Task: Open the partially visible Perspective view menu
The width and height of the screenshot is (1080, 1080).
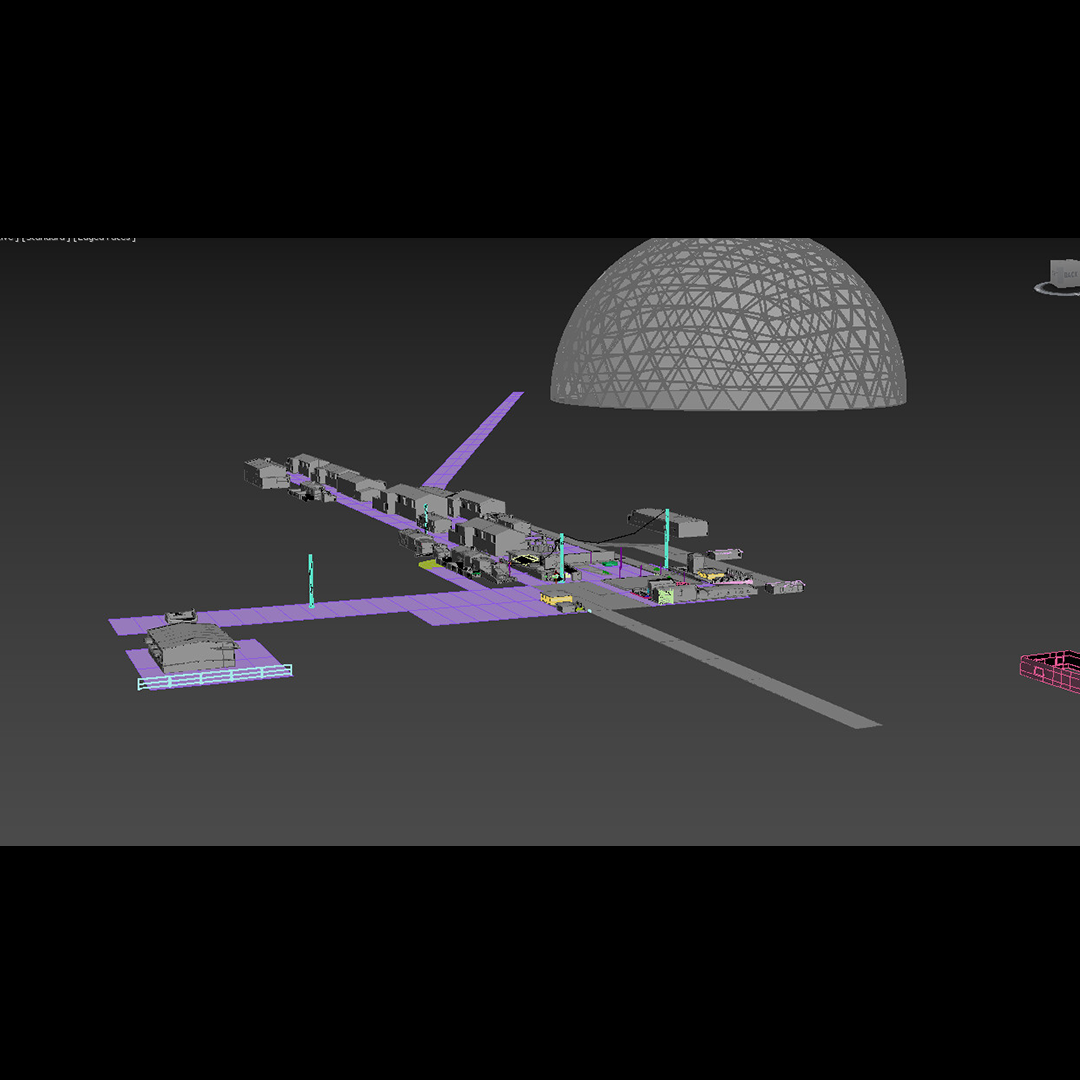Action: coord(8,238)
